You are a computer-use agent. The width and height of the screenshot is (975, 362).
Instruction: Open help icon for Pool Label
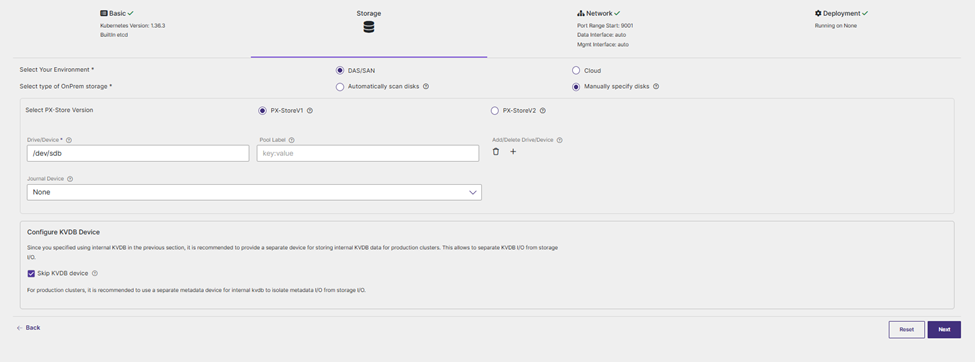tap(292, 140)
